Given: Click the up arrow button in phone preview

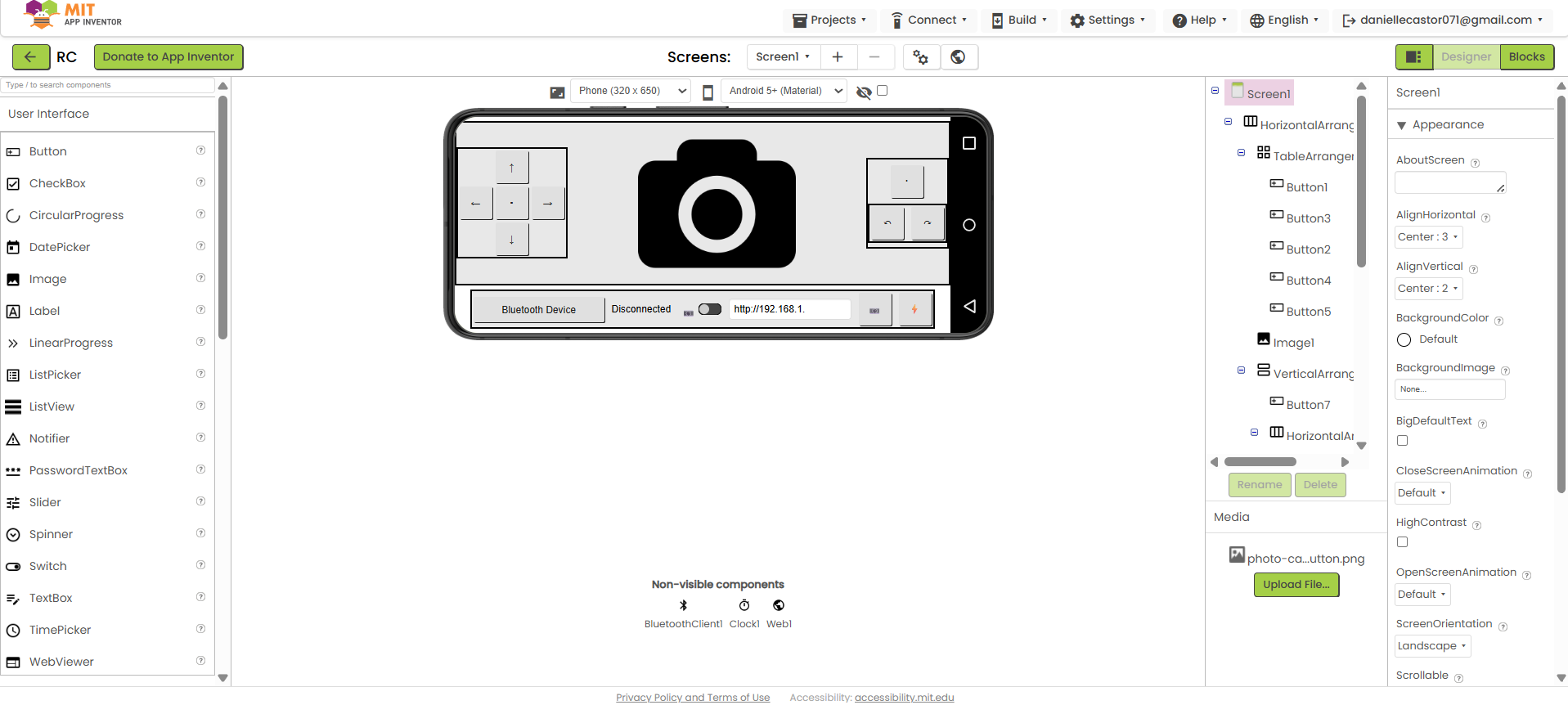Looking at the screenshot, I should tap(512, 168).
